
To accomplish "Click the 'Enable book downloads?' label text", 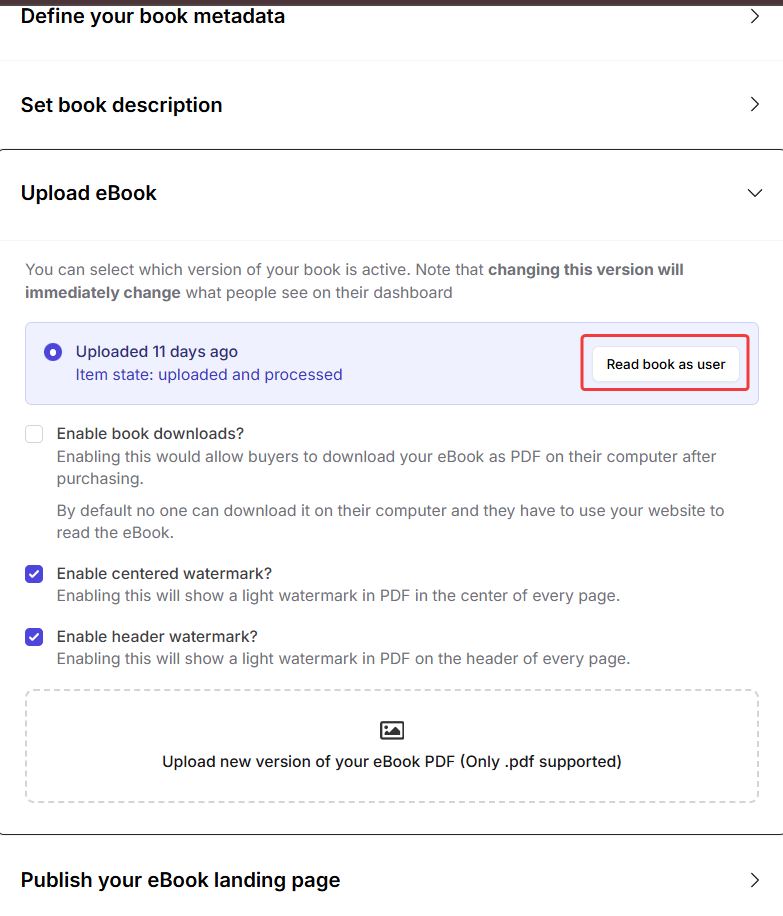I will [x=150, y=433].
